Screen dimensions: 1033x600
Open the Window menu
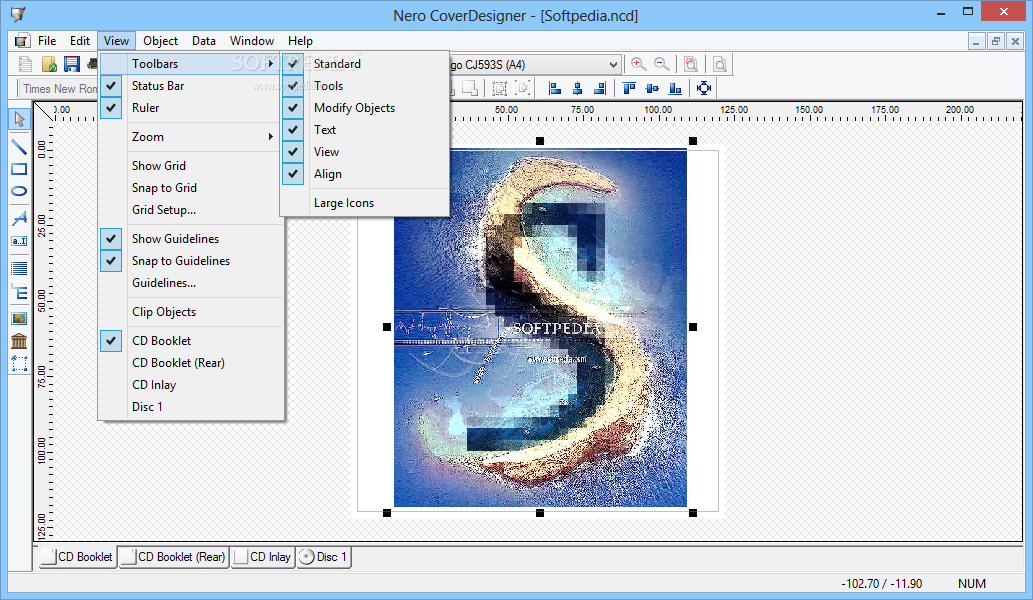click(252, 41)
